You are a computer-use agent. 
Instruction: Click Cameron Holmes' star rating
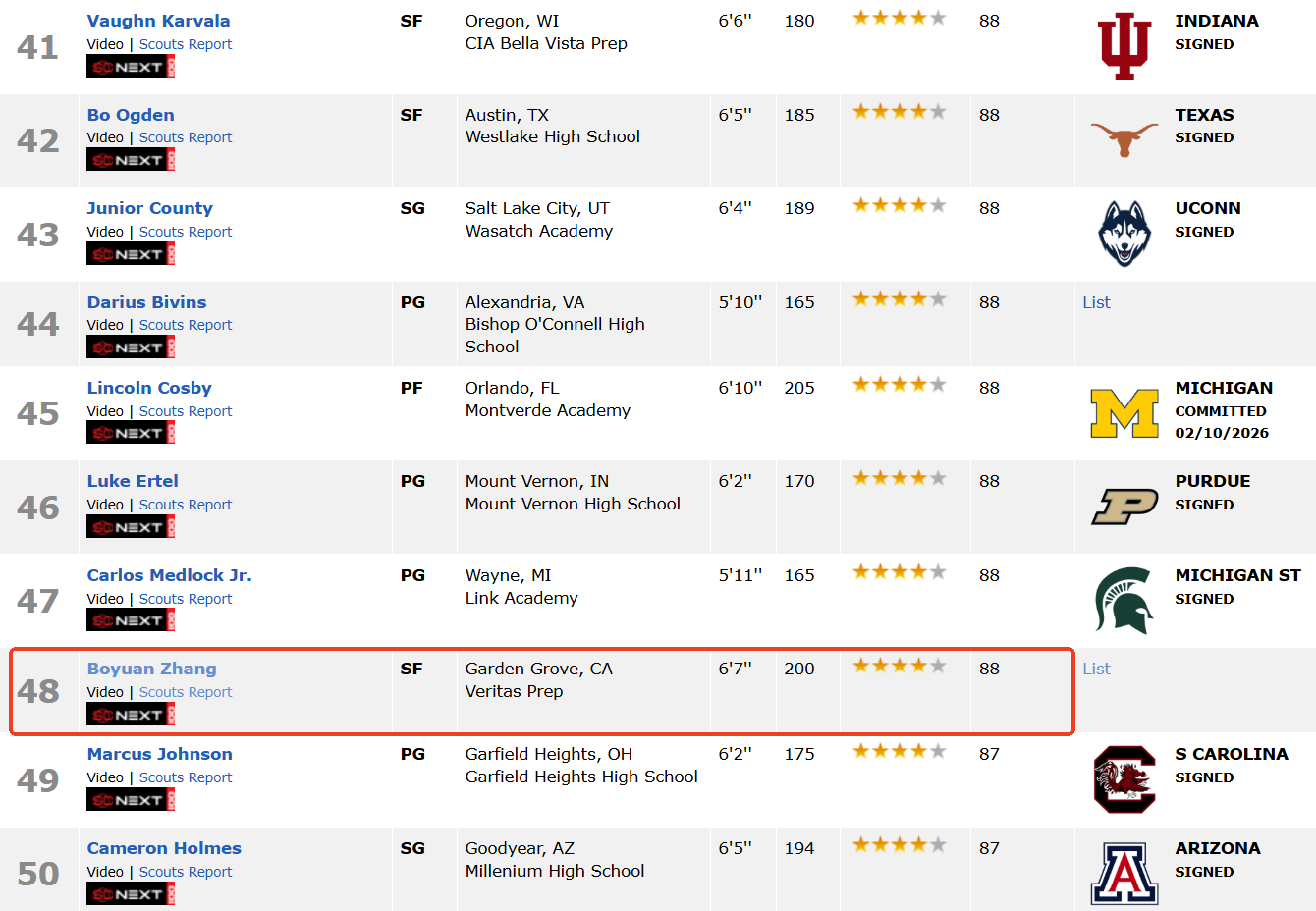tap(899, 844)
